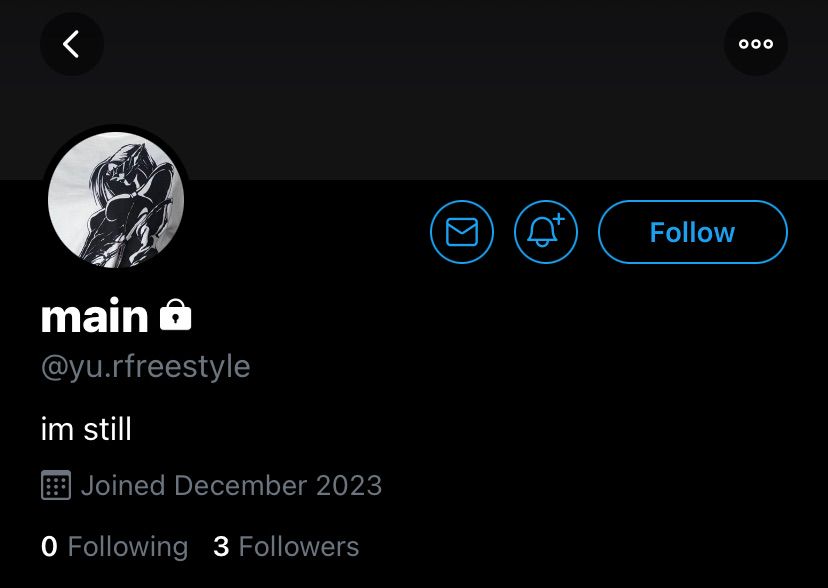This screenshot has width=828, height=588.
Task: Send a direct message via envelope icon
Action: click(x=461, y=232)
